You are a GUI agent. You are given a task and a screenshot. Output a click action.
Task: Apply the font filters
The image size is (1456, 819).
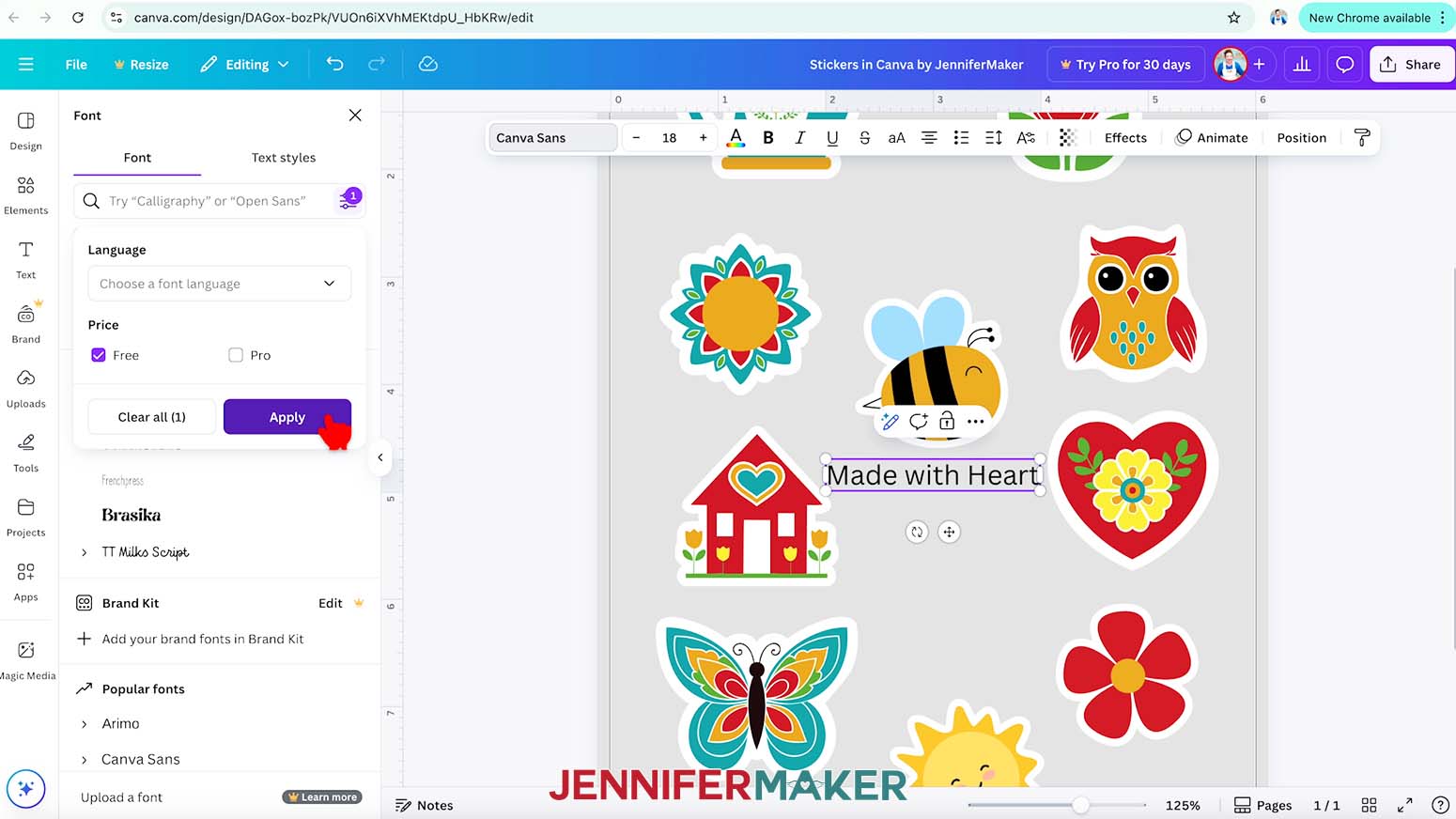(287, 417)
